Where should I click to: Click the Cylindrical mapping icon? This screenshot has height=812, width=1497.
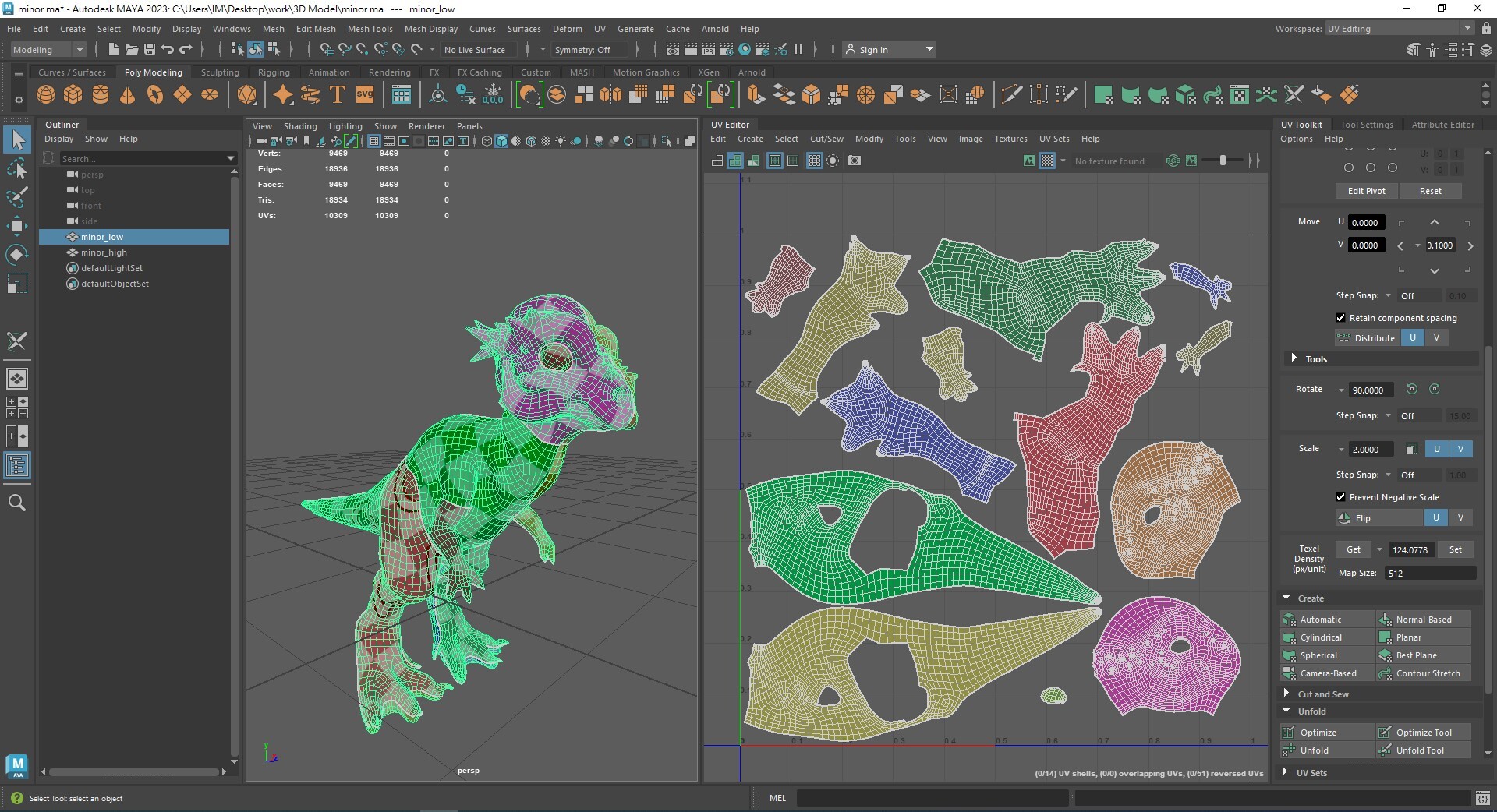pos(1289,637)
